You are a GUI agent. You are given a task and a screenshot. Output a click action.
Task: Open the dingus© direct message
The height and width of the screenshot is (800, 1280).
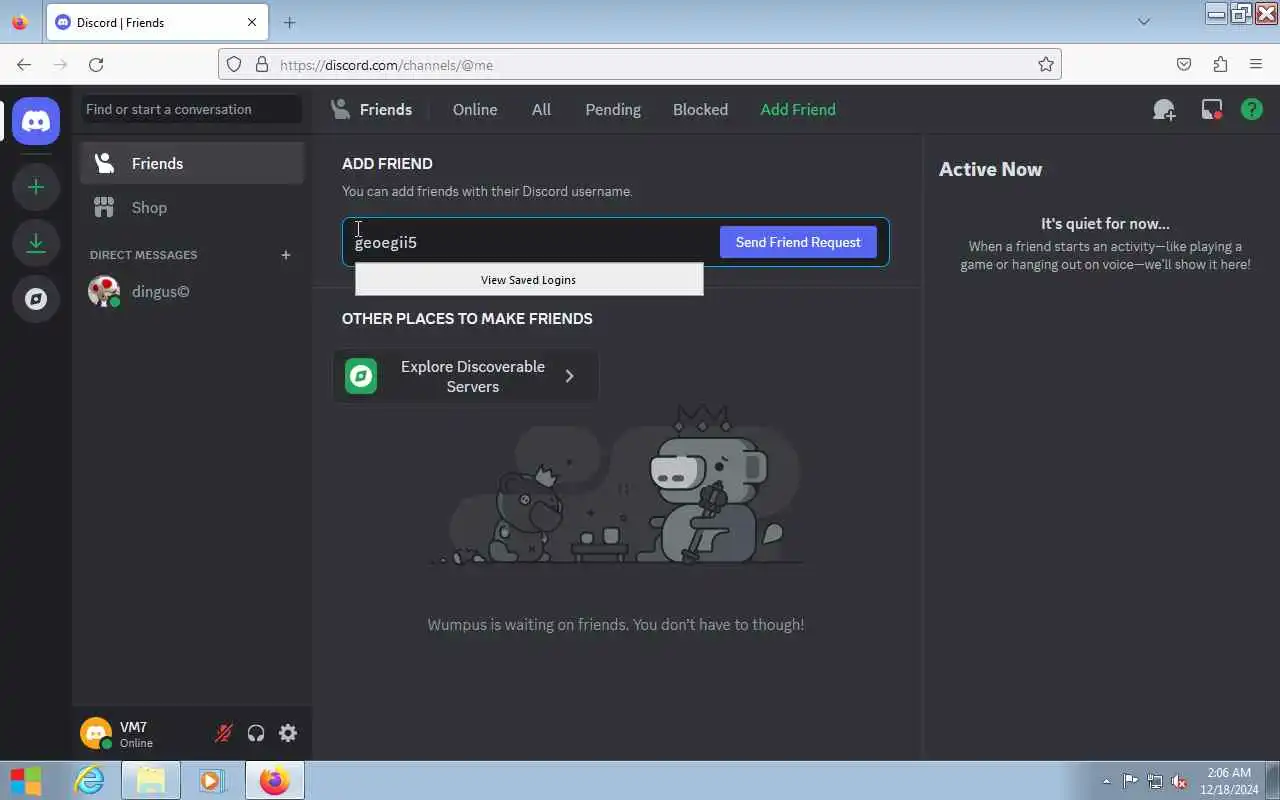pos(192,292)
